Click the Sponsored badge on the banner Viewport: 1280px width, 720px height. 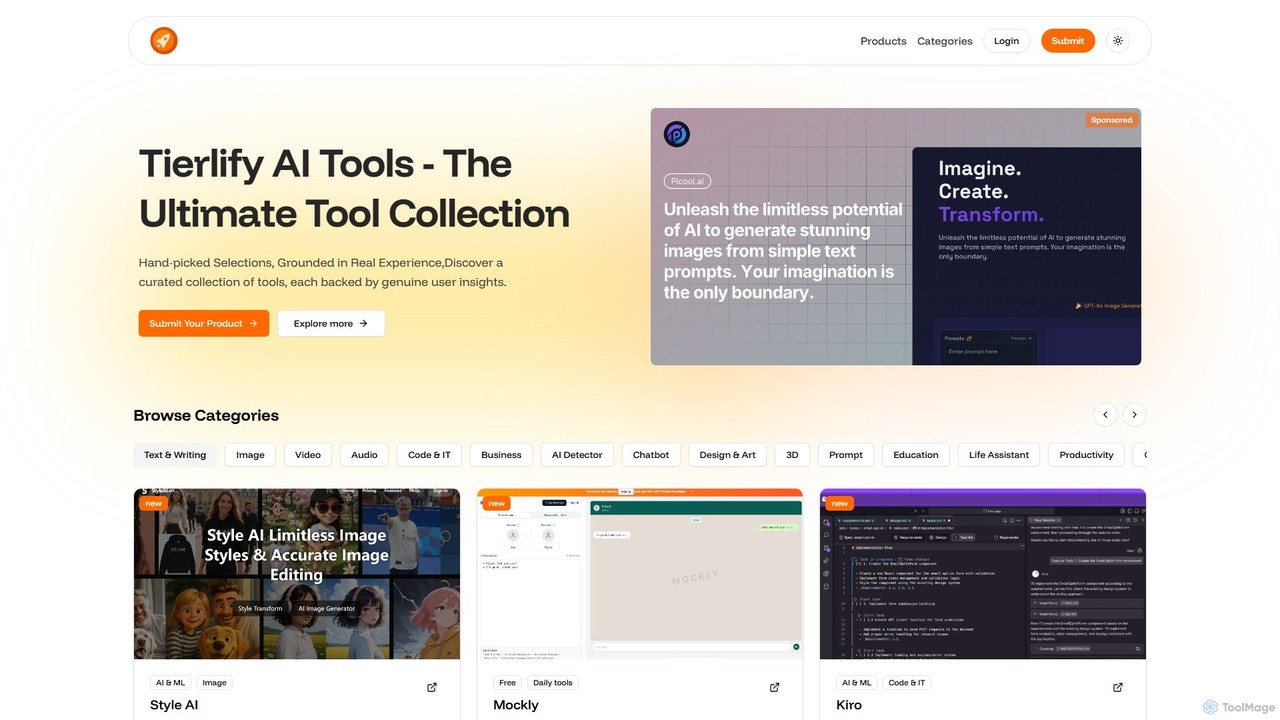tap(1111, 120)
